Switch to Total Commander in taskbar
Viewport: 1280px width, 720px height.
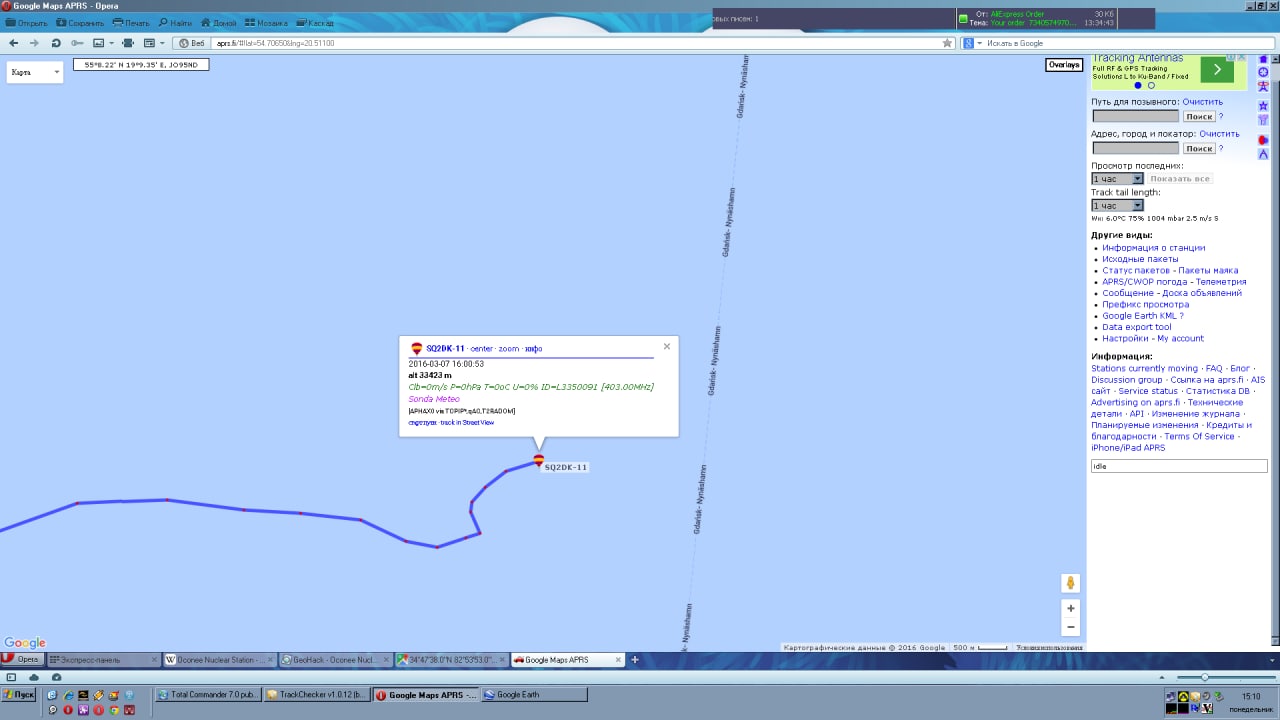pos(209,695)
